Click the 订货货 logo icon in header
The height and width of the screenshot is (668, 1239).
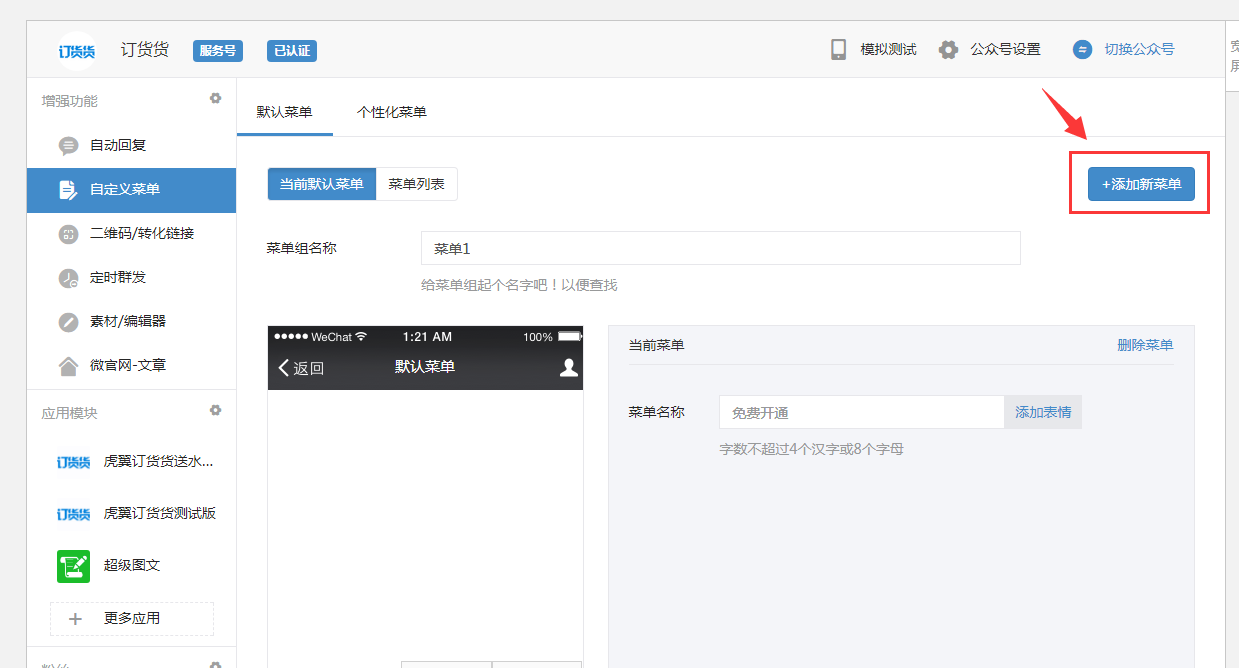tap(76, 50)
